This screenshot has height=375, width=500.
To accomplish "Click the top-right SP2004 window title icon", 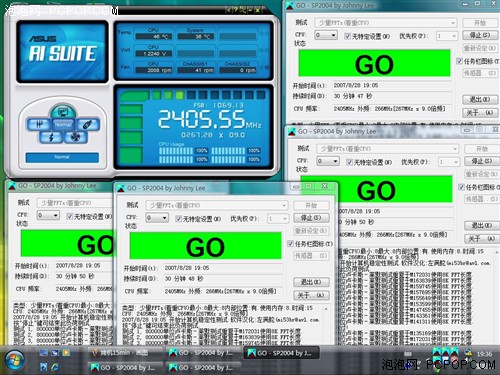I will [290, 6].
